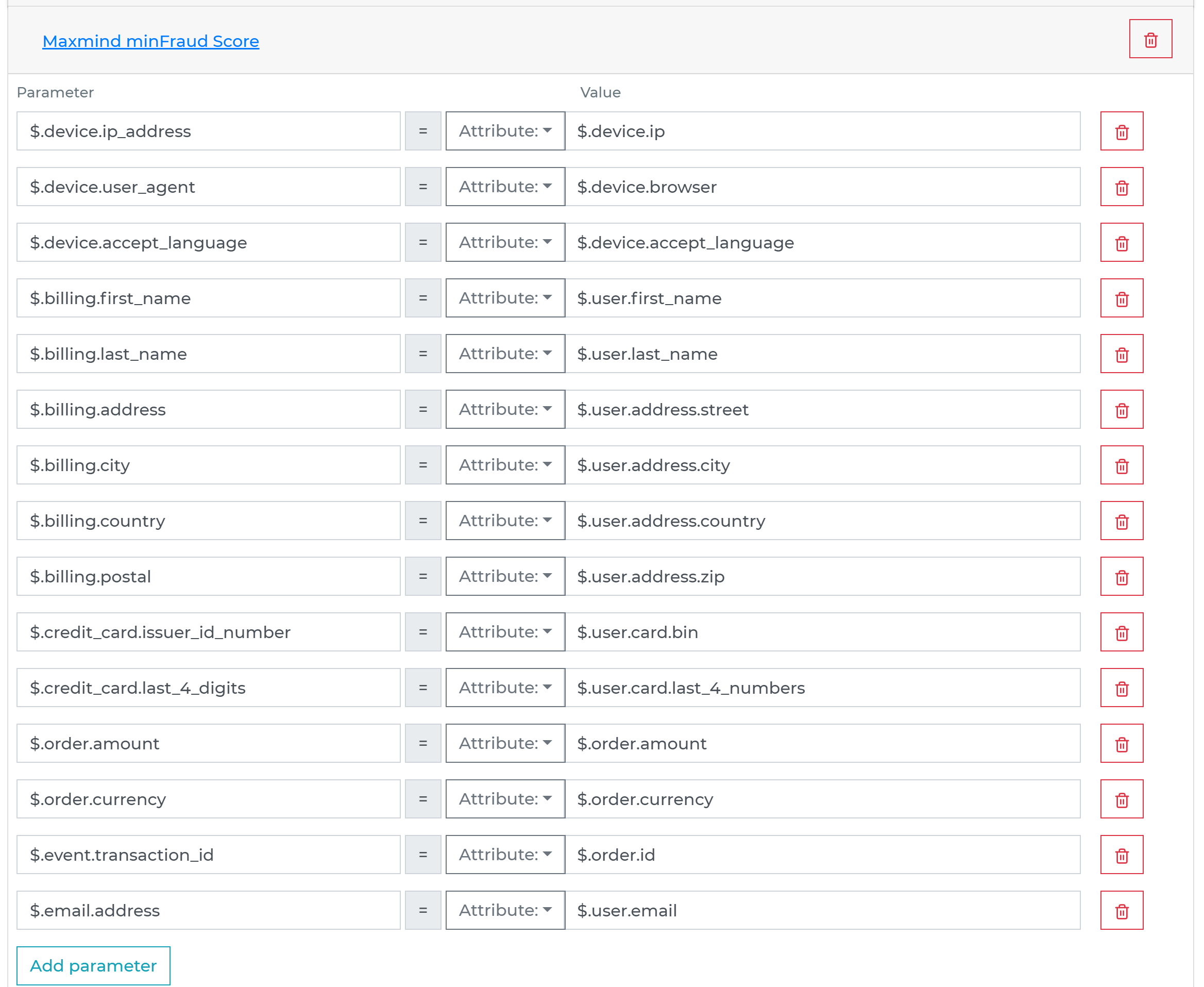The width and height of the screenshot is (1204, 987).
Task: Delete the $.device.accept_language parameter row
Action: click(x=1121, y=243)
